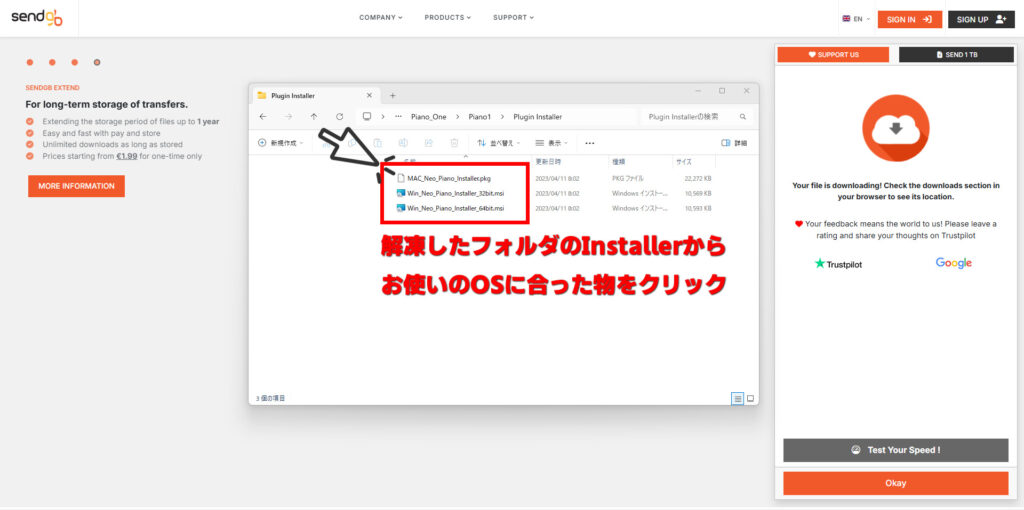Open the 並べ替え sort dropdown

(500, 143)
